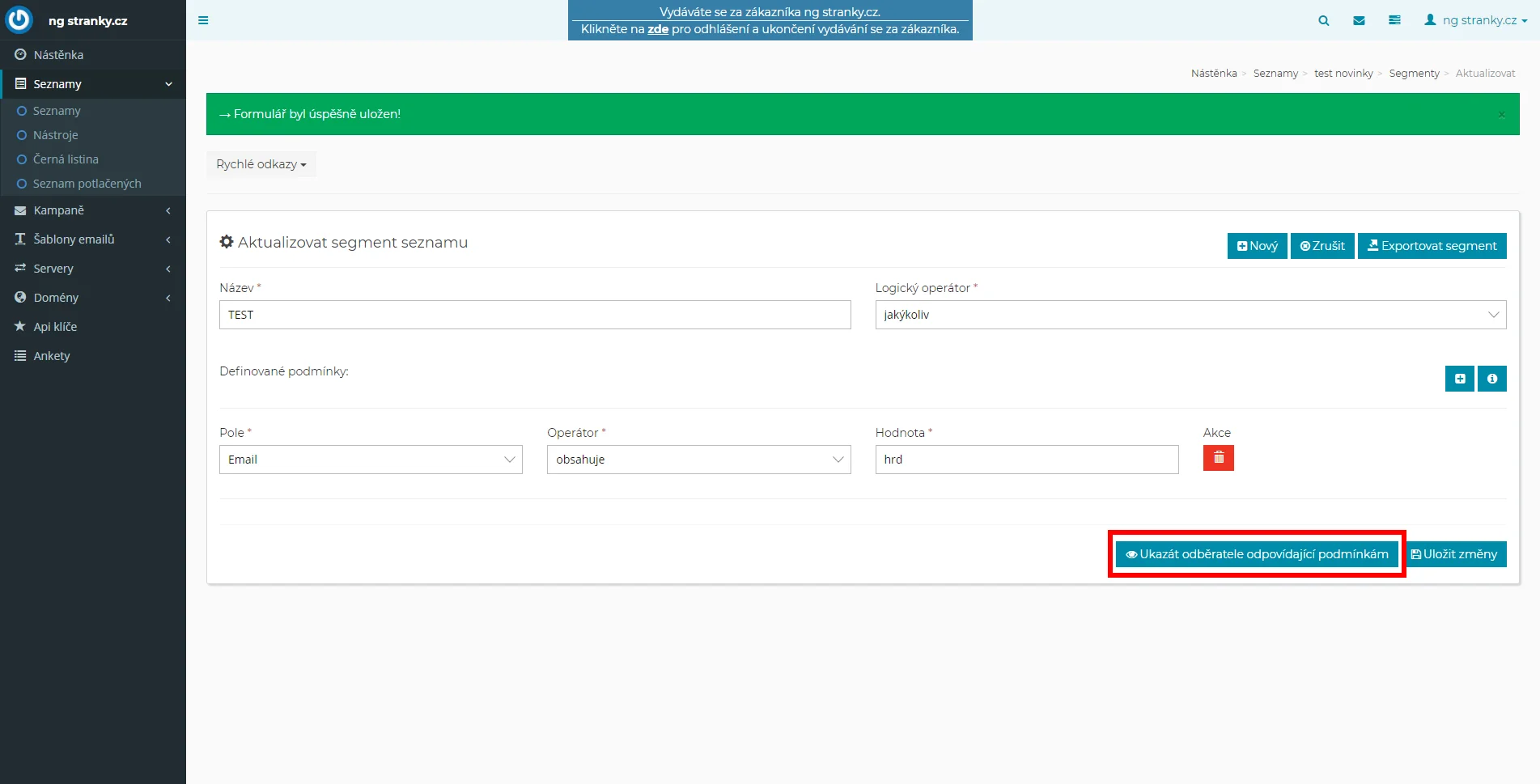Click the list icon in top header
This screenshot has height=784, width=1540.
pos(1394,21)
